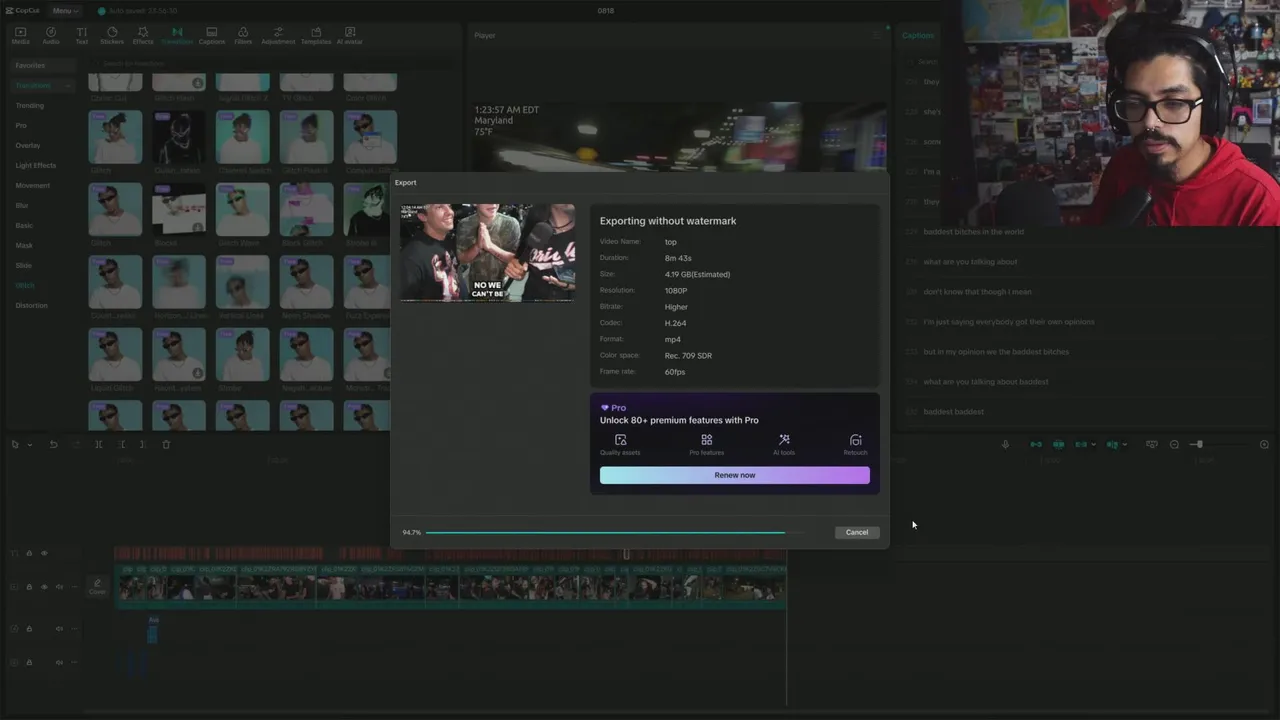
Task: Switch to the Captions panel tab on right
Action: coord(918,35)
